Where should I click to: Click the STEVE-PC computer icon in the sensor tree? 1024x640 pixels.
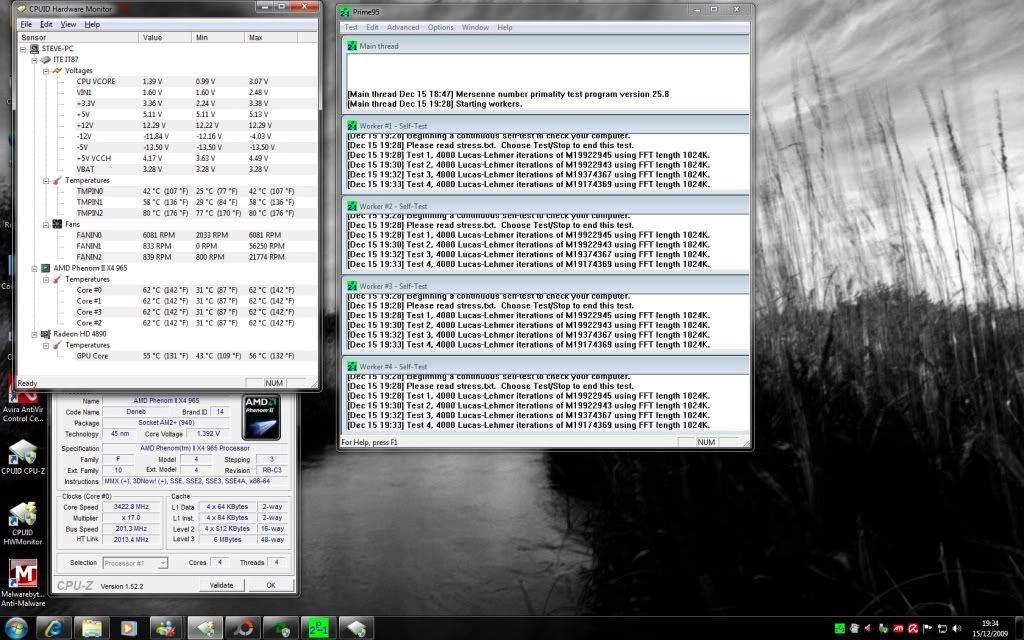(34, 48)
